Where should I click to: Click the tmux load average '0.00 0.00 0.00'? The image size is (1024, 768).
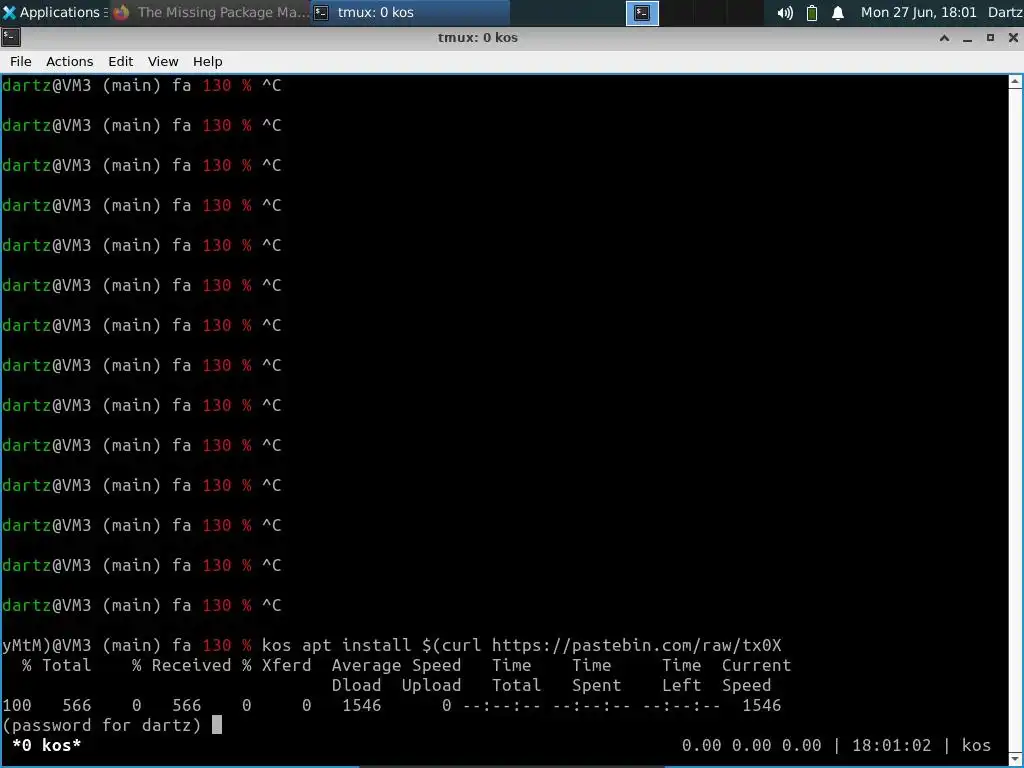pos(751,745)
